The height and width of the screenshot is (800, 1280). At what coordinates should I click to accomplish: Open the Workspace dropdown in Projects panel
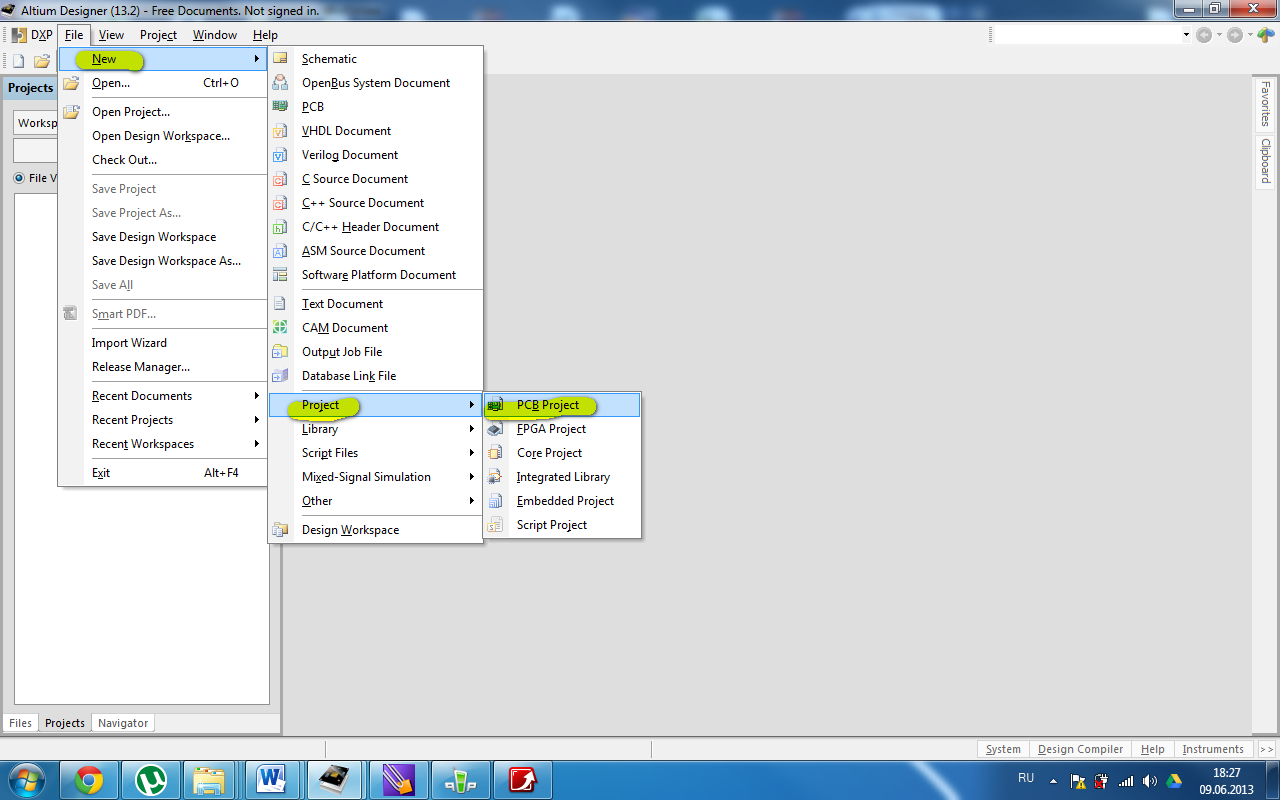[36, 123]
